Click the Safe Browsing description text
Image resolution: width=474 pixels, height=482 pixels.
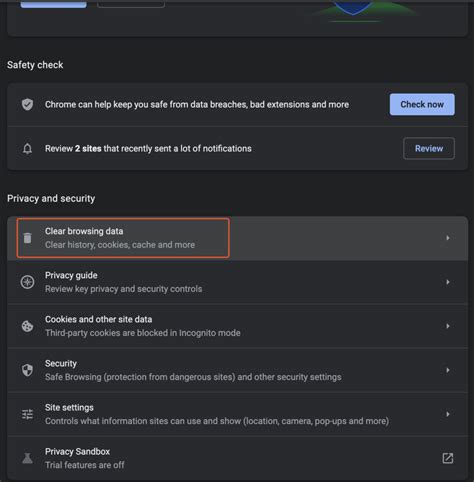[x=193, y=377]
